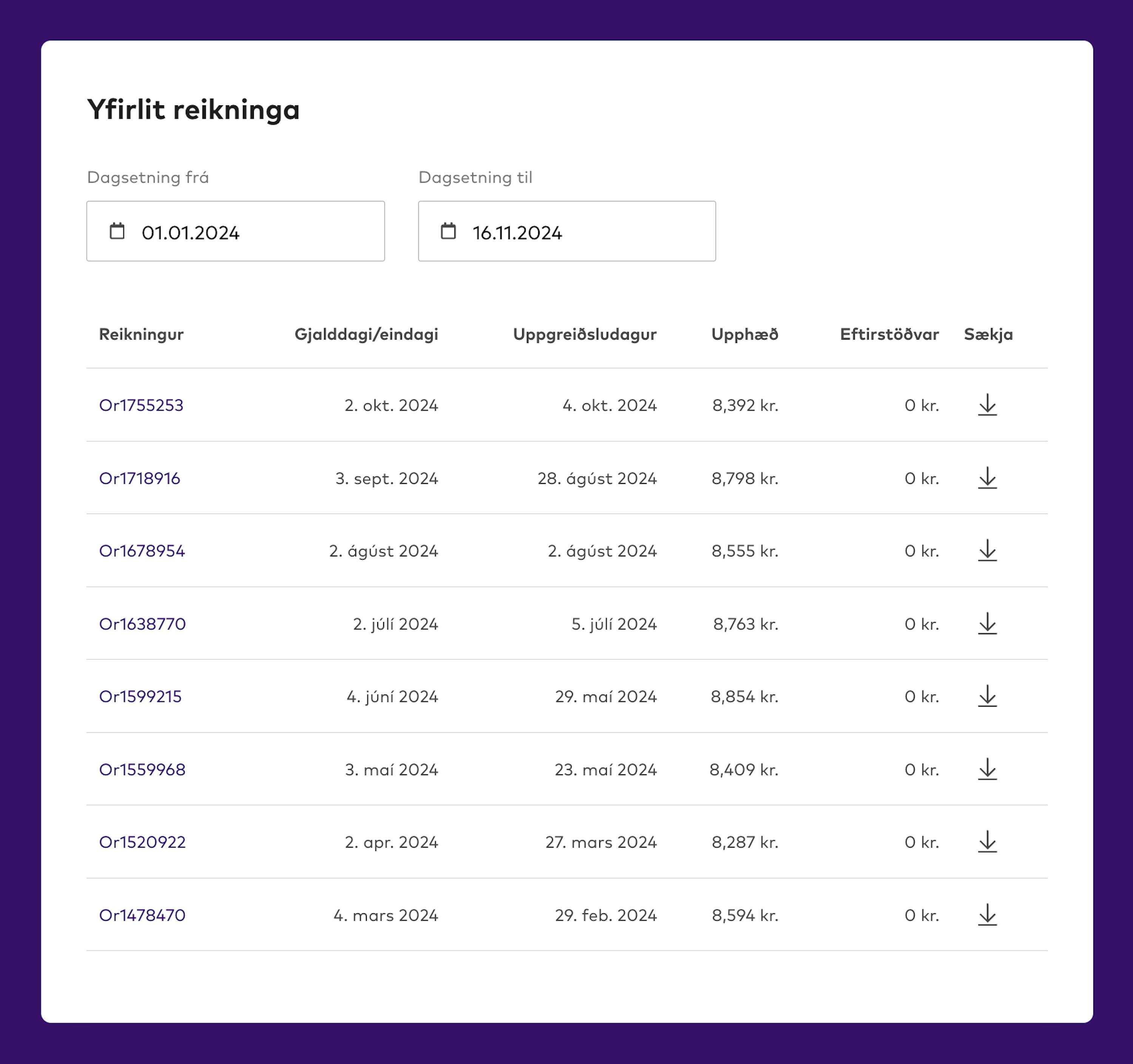Click payment date 29. feb. 2024
The width and height of the screenshot is (1133, 1064).
[607, 915]
